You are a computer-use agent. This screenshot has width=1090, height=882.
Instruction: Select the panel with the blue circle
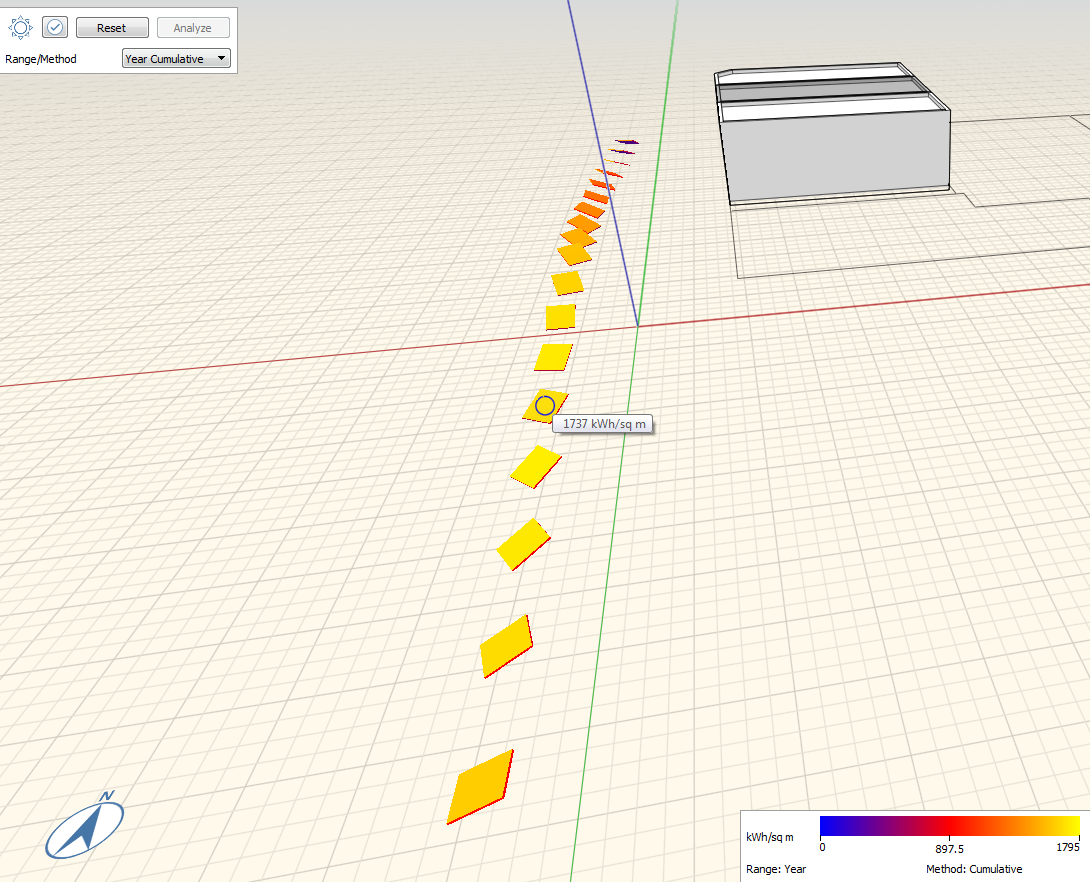pyautogui.click(x=545, y=406)
